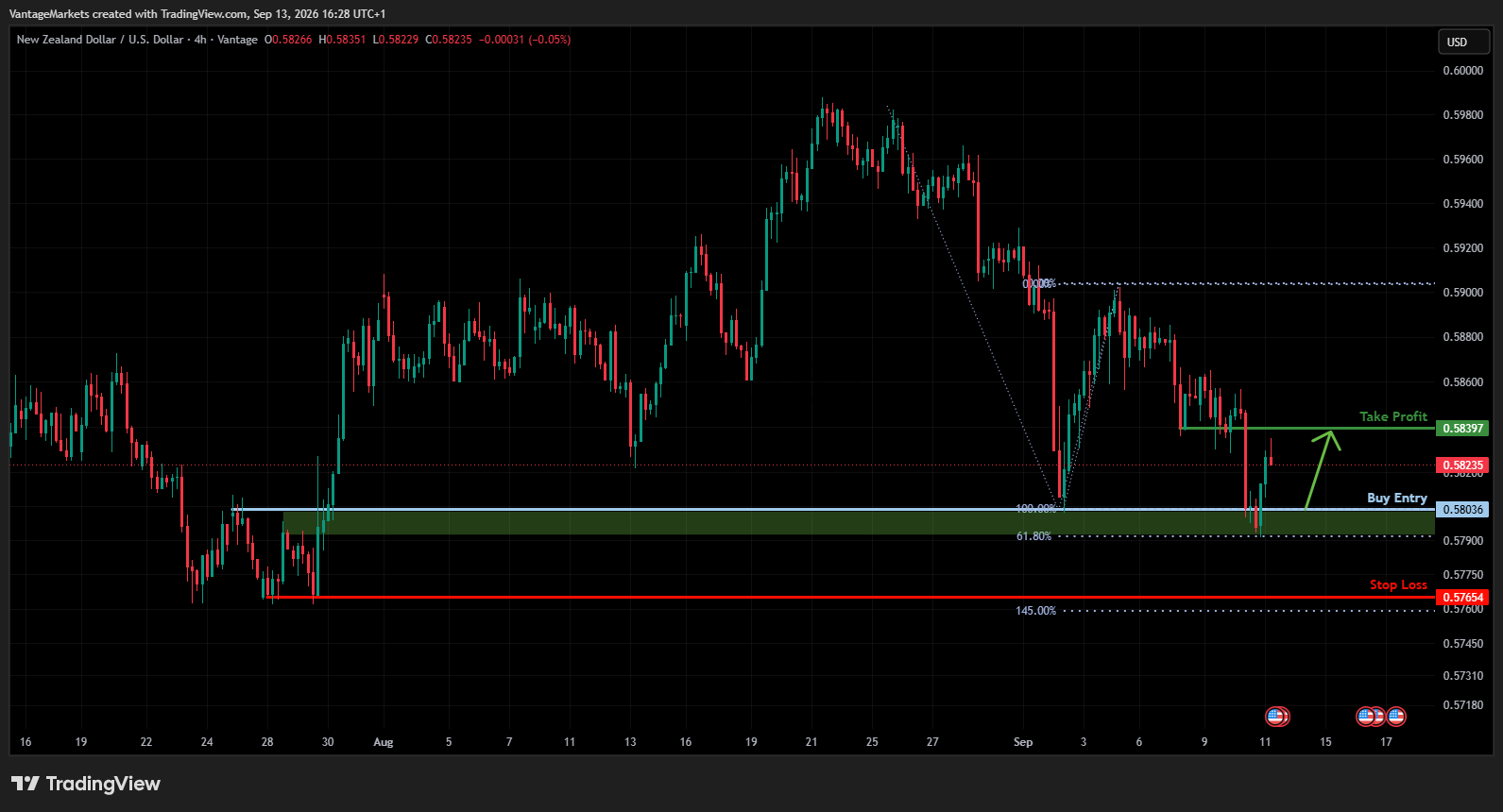
Task: Click the 15 date label on time axis
Action: coord(1325,742)
